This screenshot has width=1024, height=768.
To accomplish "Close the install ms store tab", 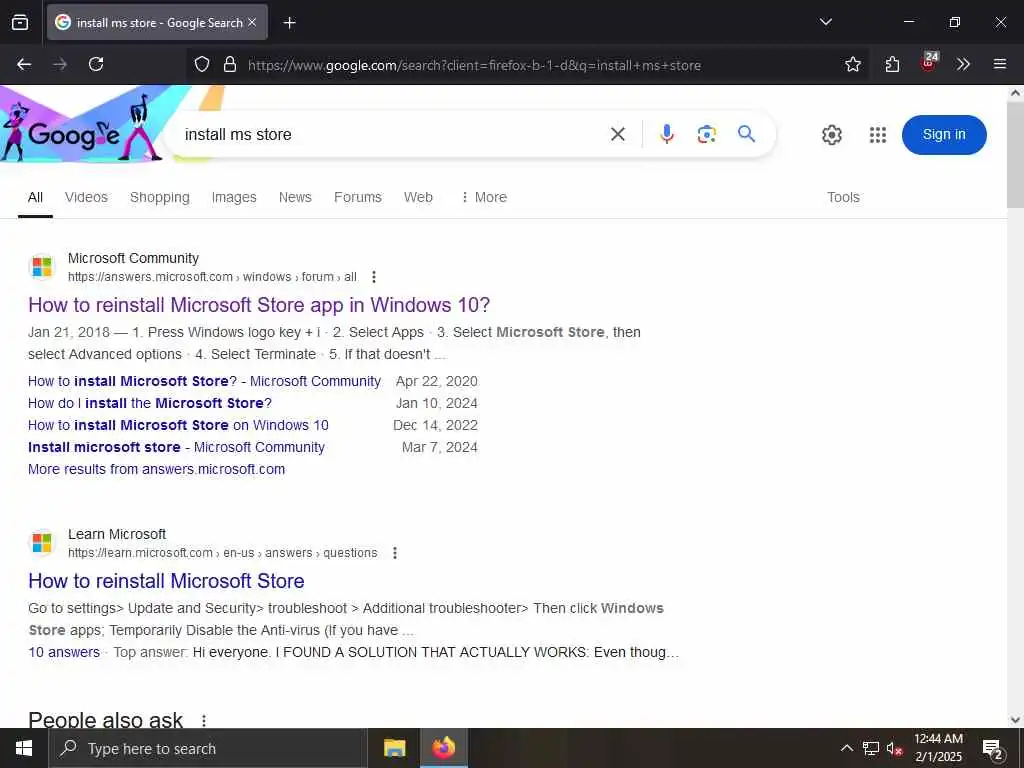I will (252, 22).
